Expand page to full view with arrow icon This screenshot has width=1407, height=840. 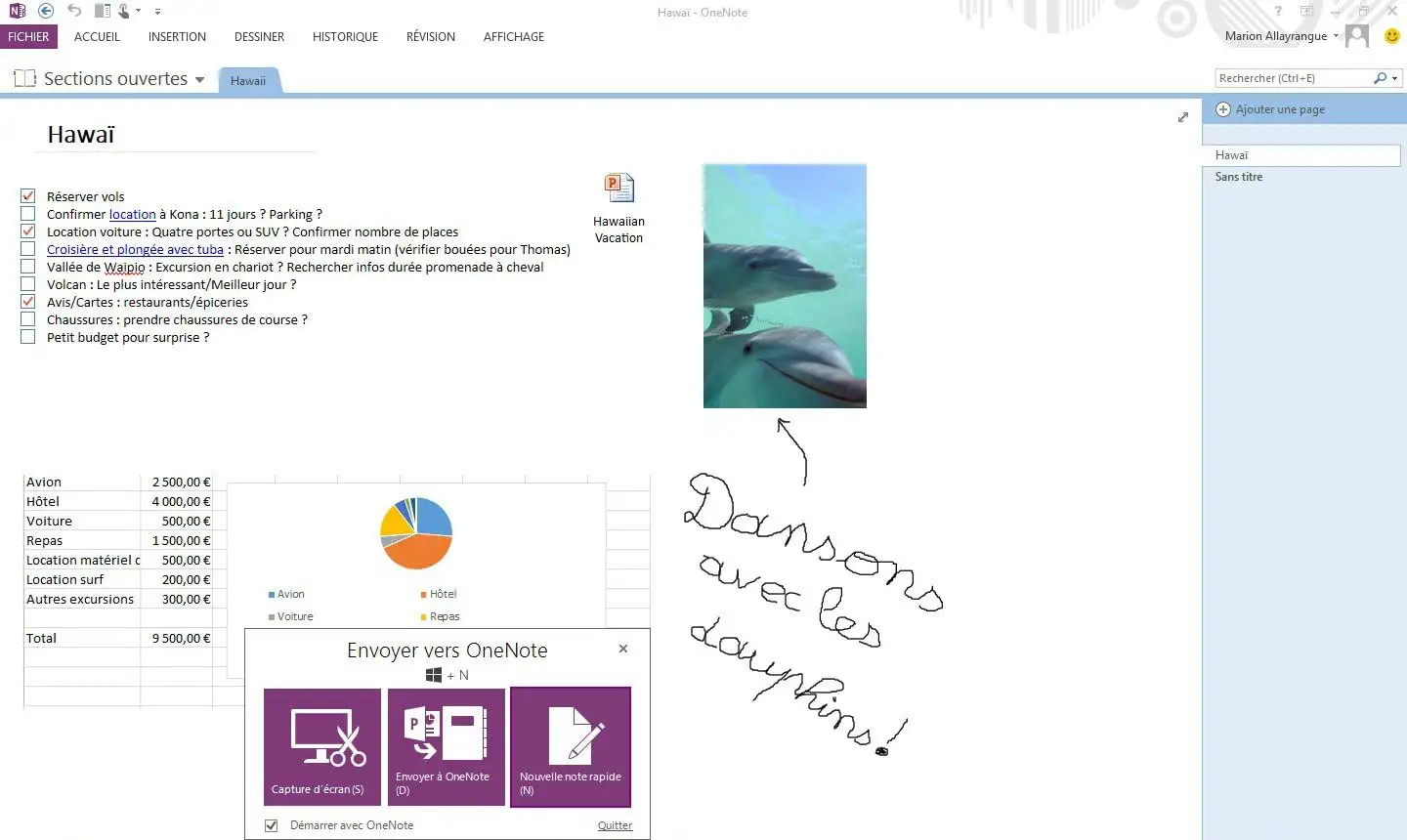coord(1182,117)
